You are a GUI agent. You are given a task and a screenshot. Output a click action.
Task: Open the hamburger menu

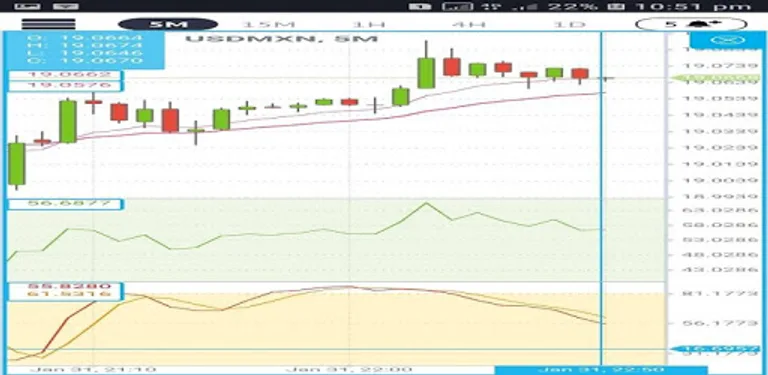48,24
